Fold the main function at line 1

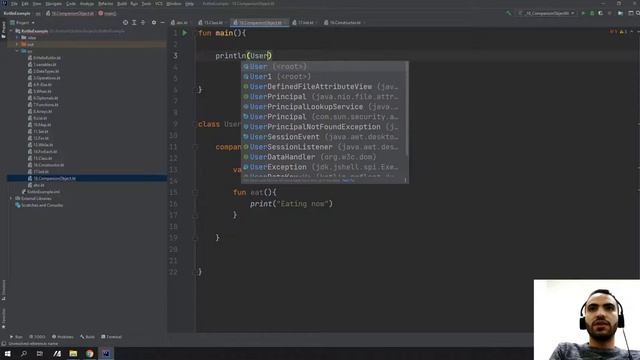click(x=196, y=33)
